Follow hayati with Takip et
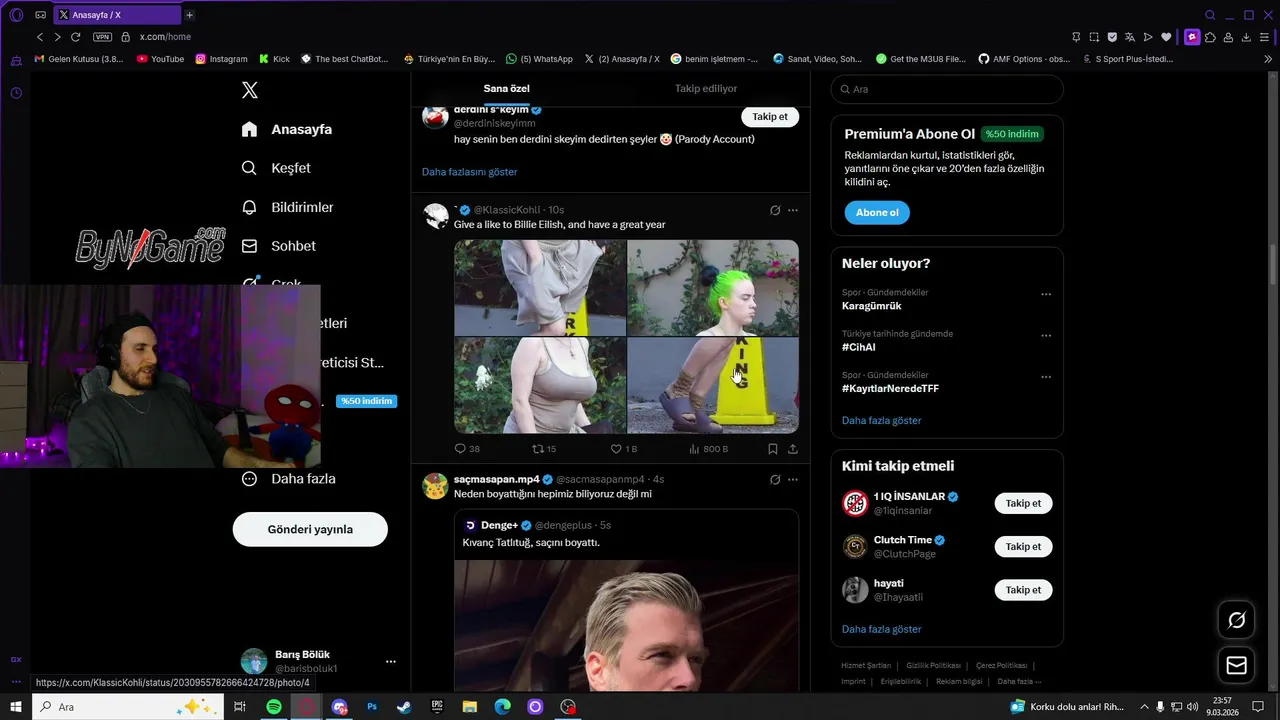Screen dimensions: 1280x720 [1023, 590]
